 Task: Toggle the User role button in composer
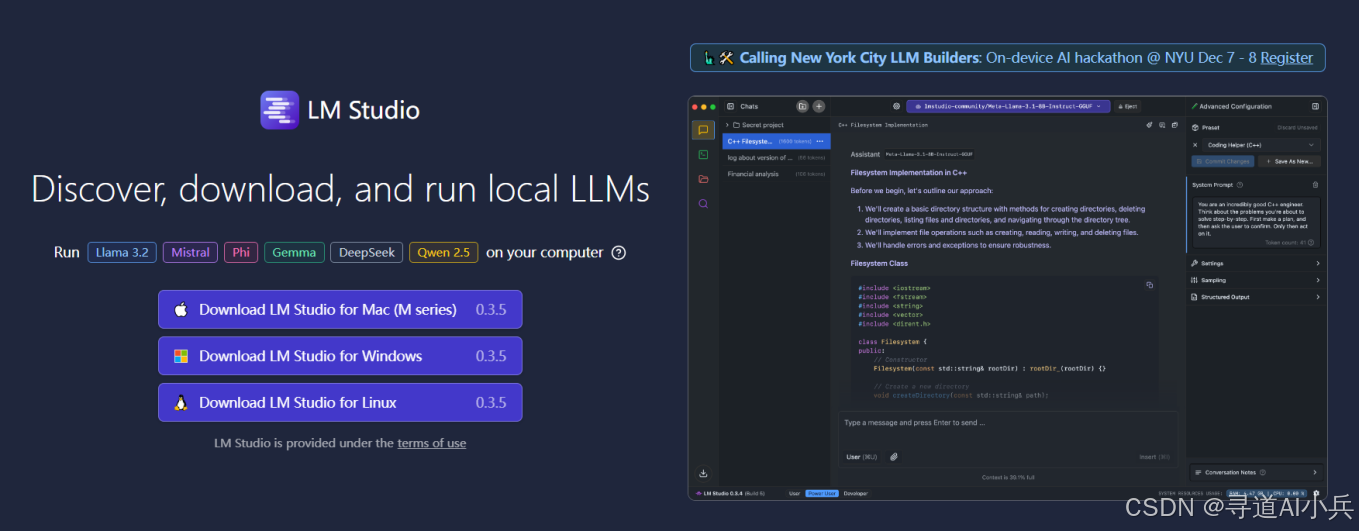pyautogui.click(x=861, y=457)
